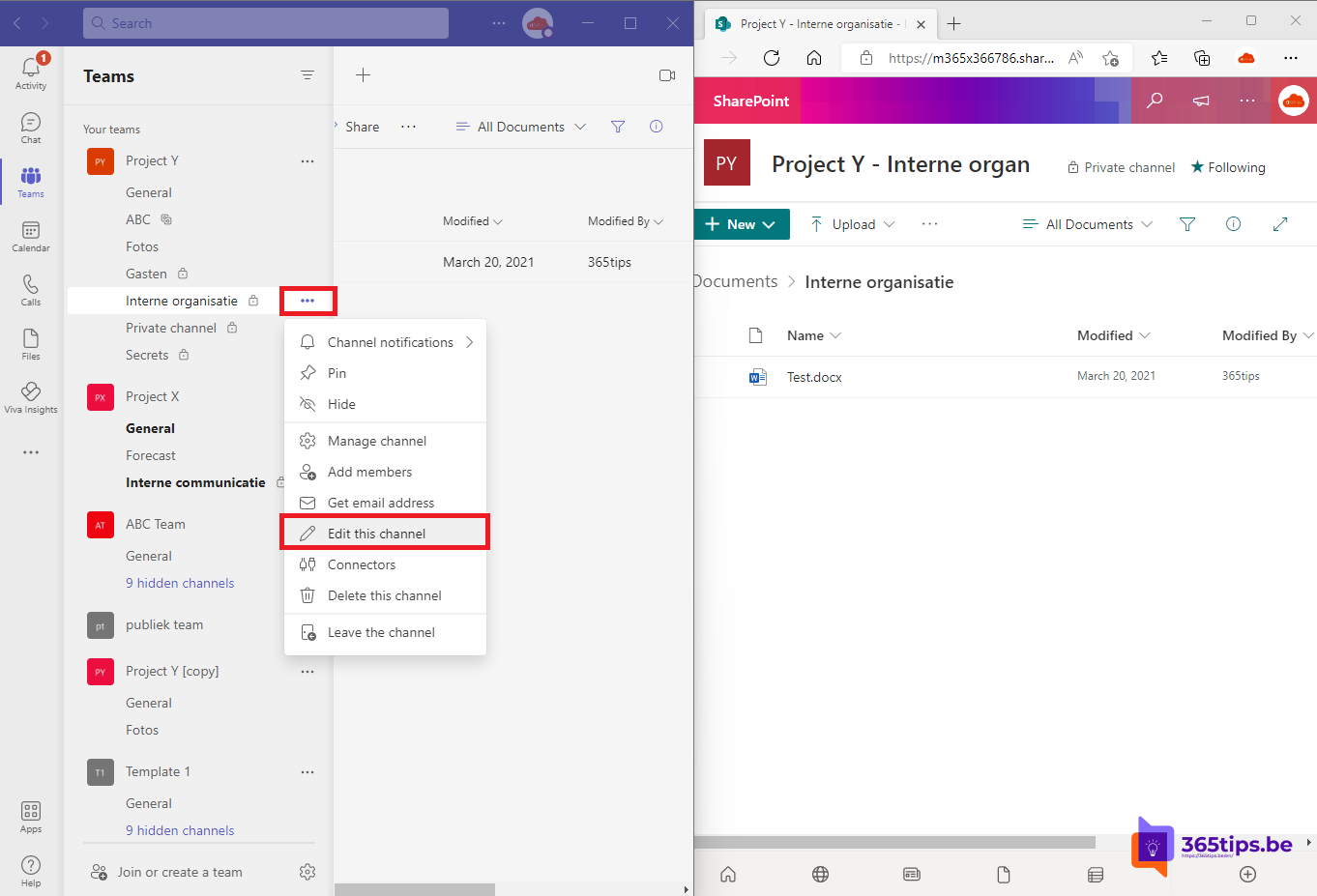1317x896 pixels.
Task: Open Viva Insights from the sidebar
Action: tap(30, 396)
